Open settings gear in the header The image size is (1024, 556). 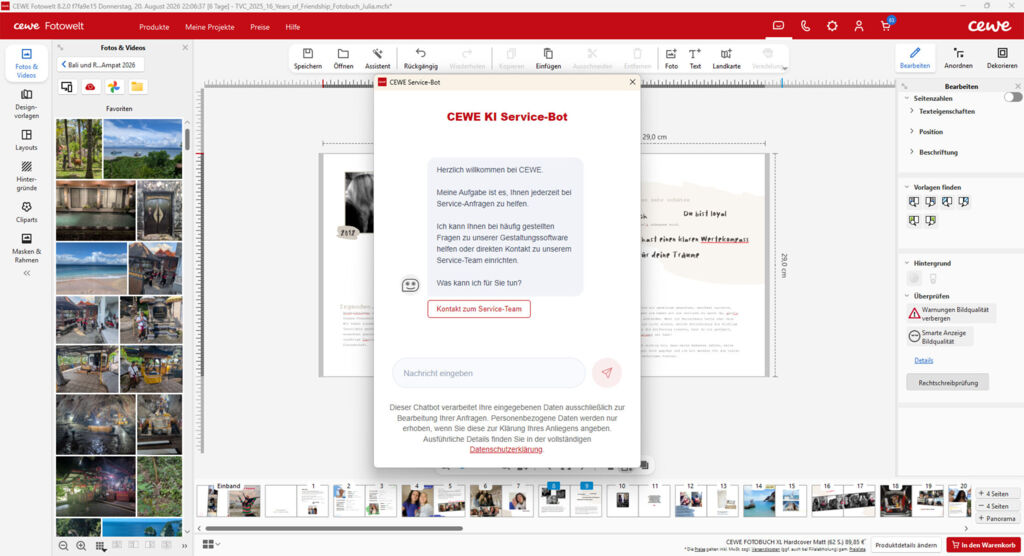[x=832, y=26]
